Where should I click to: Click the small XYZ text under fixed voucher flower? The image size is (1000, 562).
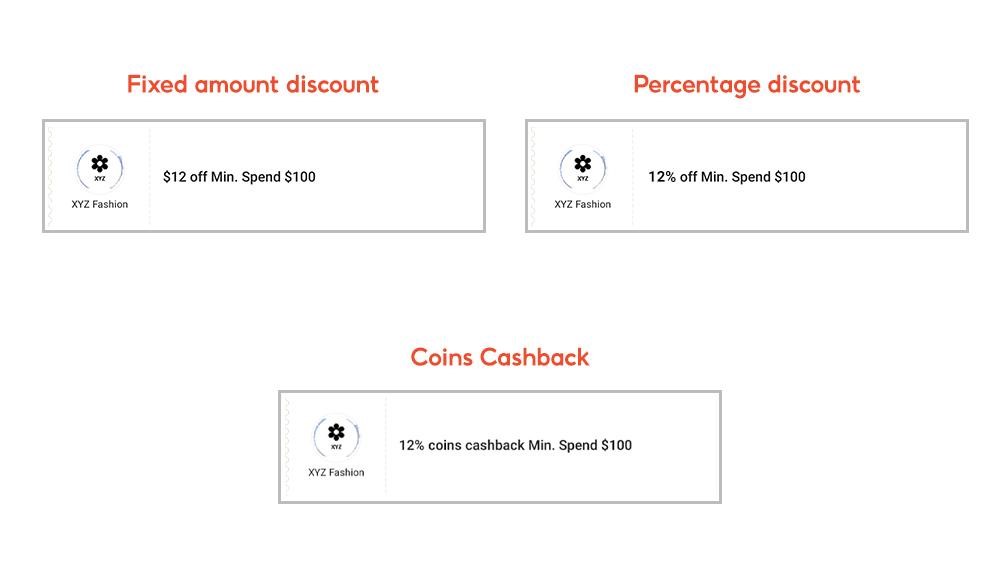(99, 179)
